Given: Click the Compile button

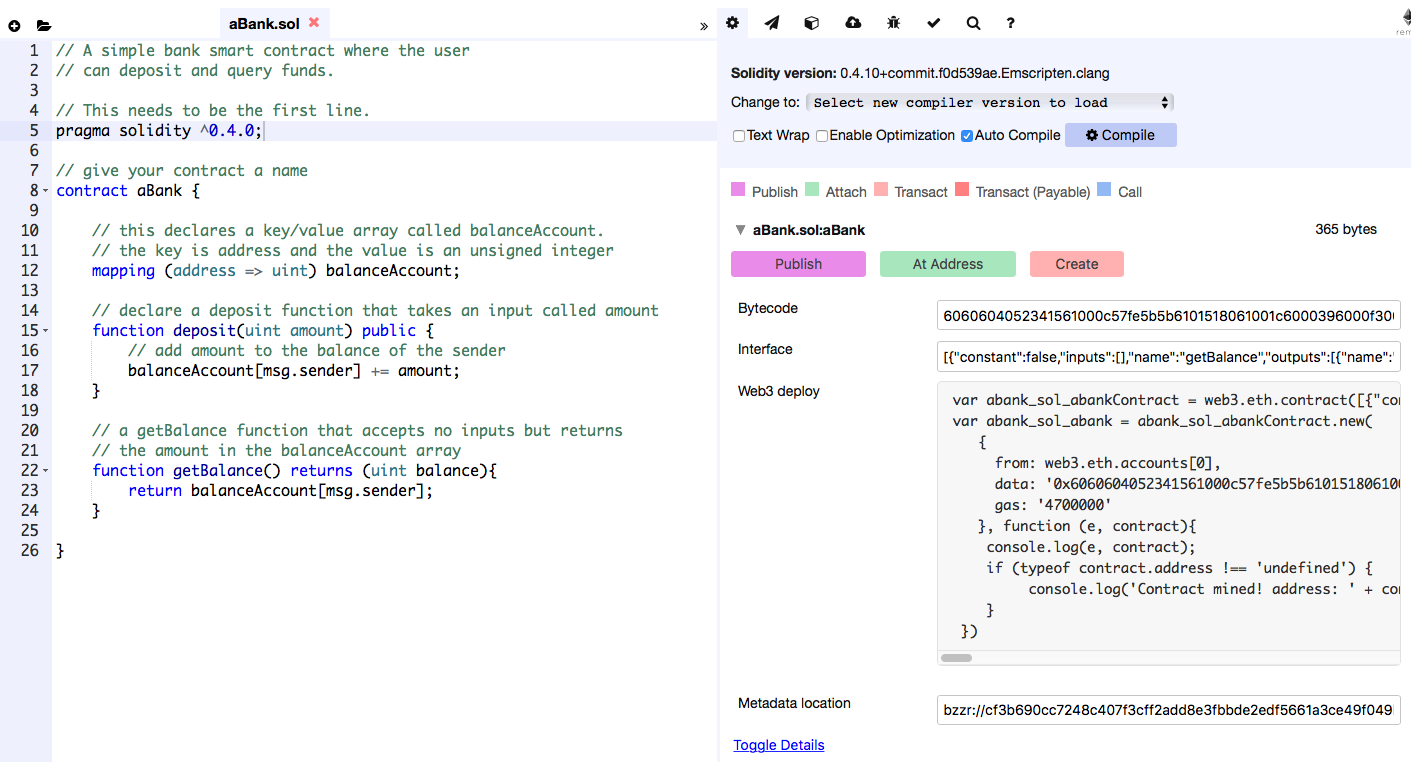Looking at the screenshot, I should tap(1121, 135).
